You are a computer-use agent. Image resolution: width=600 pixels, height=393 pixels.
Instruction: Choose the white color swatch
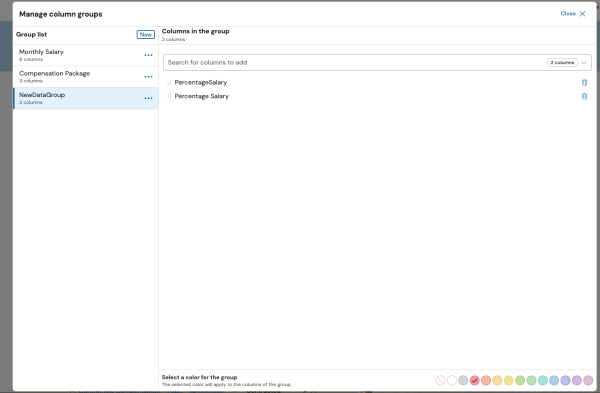452,380
